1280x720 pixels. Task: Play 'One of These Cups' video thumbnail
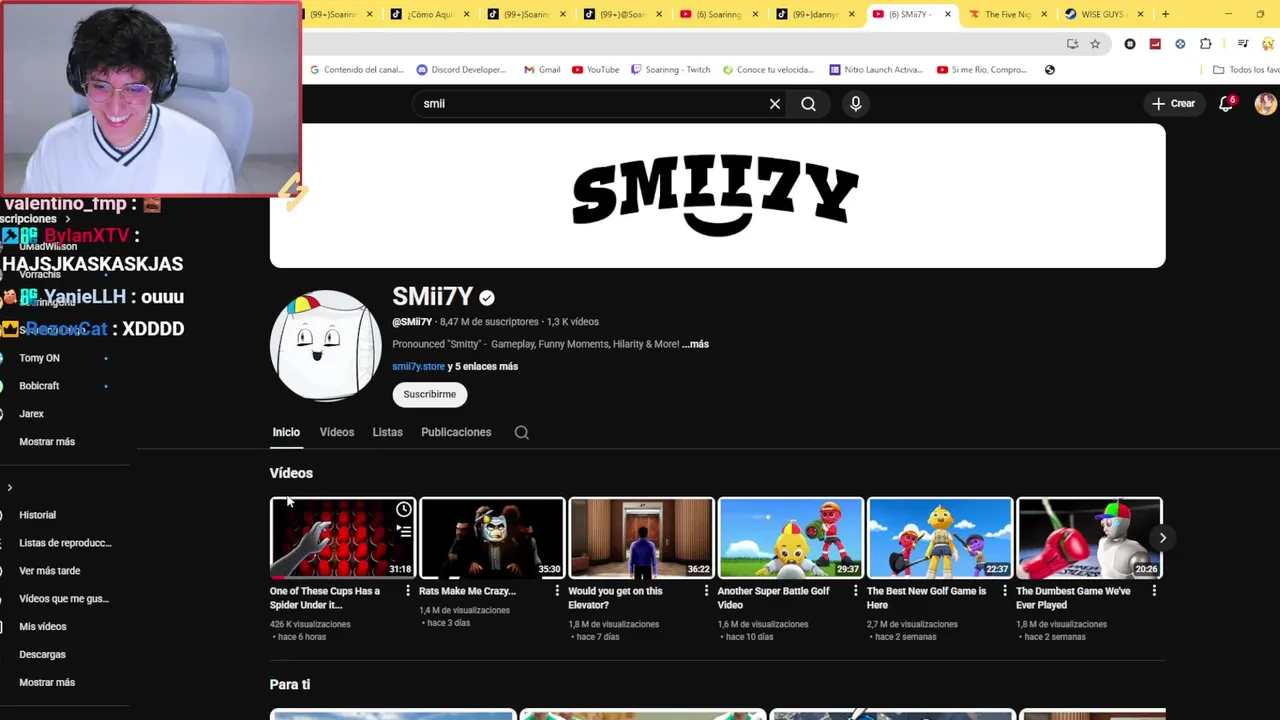342,538
